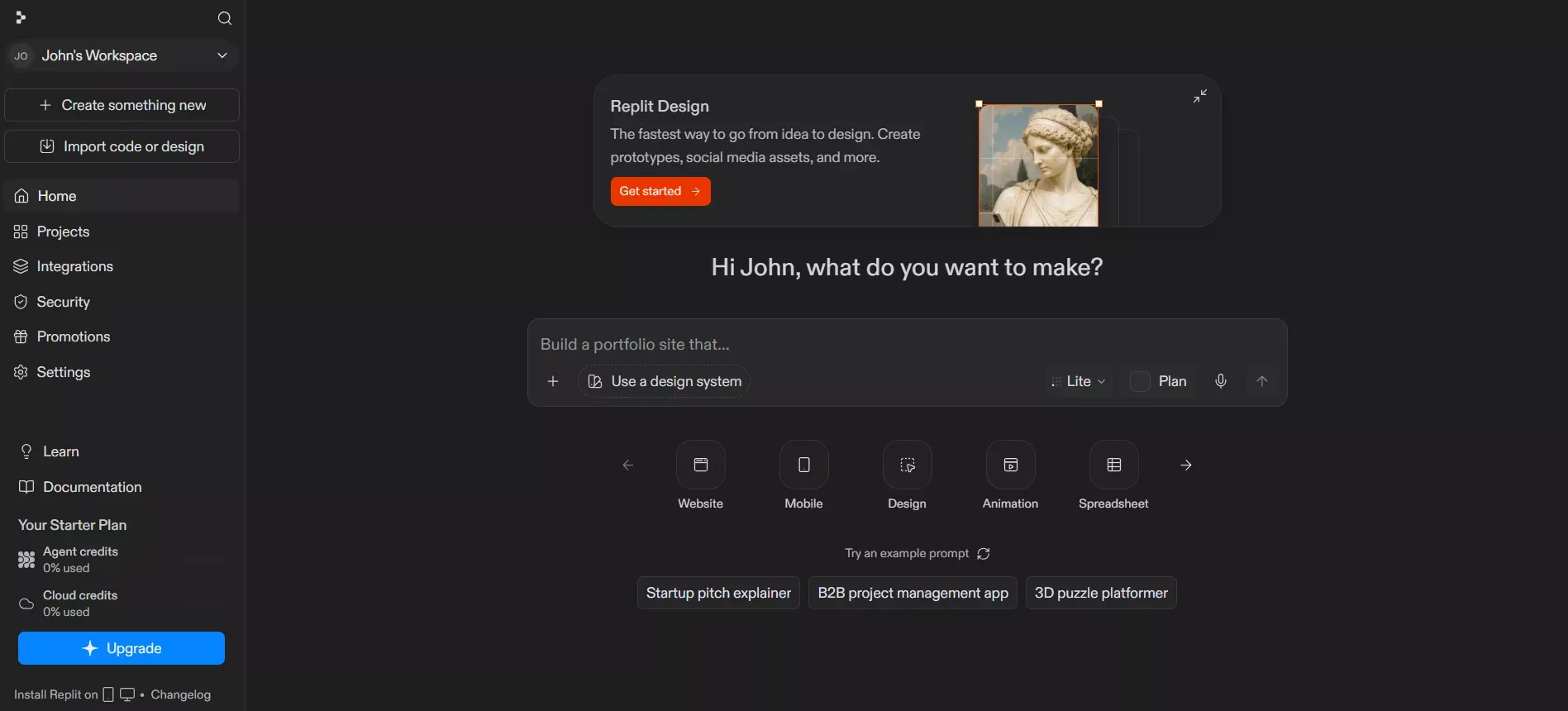Open Documentation link
The image size is (1568, 711).
coord(80,487)
